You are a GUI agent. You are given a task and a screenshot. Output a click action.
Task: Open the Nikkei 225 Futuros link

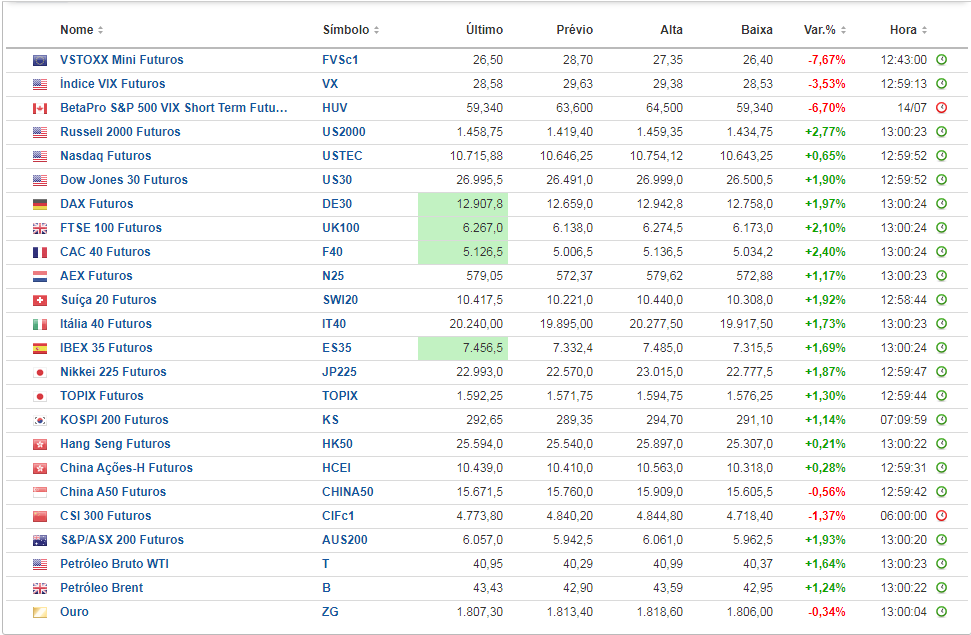tap(113, 372)
